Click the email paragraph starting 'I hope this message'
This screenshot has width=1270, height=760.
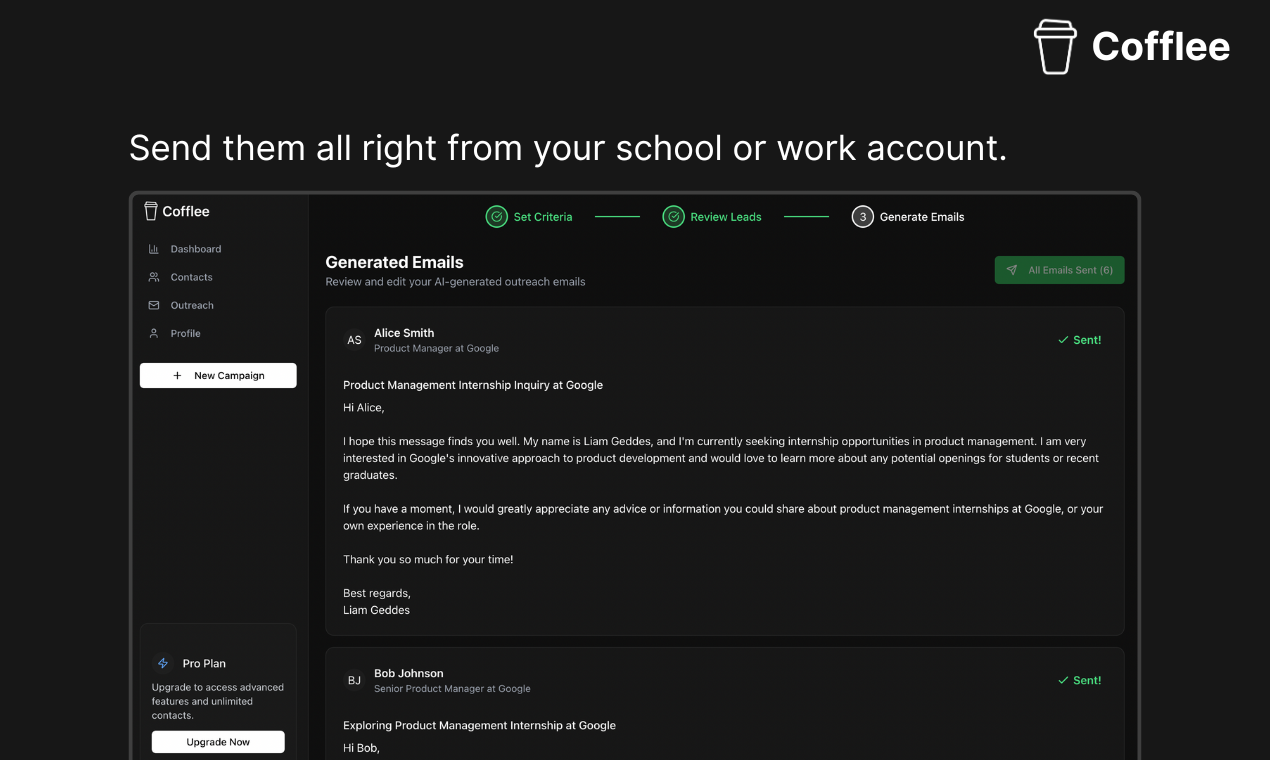[721, 458]
